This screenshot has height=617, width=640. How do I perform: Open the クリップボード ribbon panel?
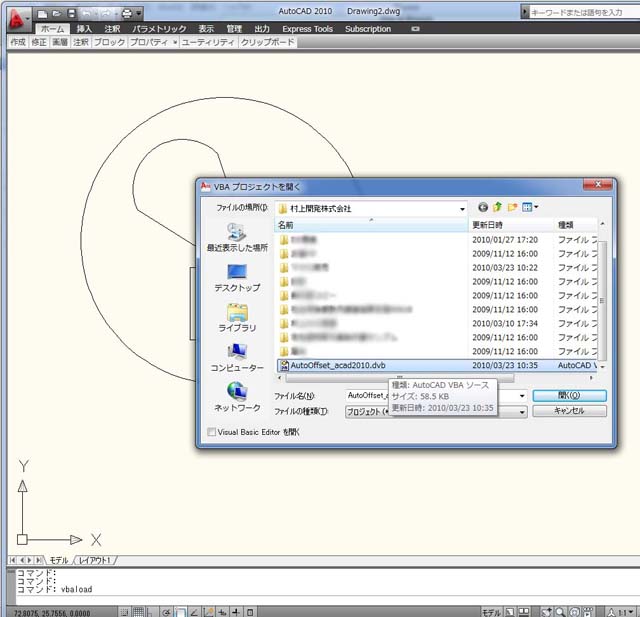(x=267, y=42)
